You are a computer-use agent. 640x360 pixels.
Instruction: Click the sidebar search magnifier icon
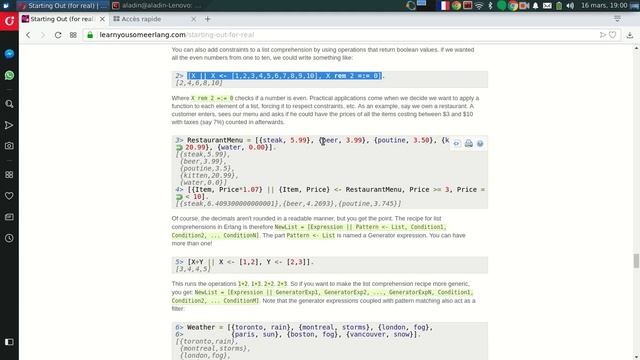9,104
